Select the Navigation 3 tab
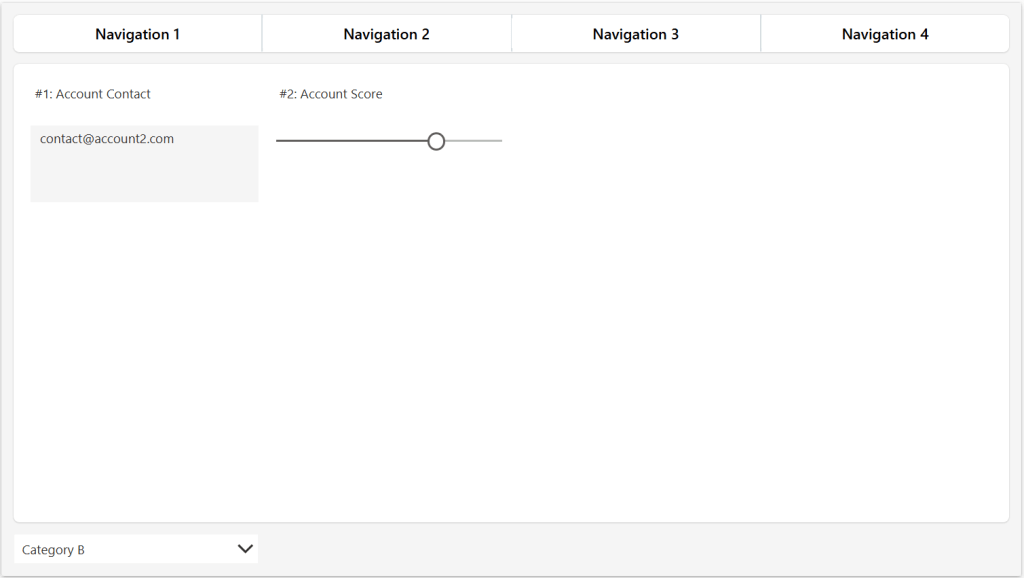 pos(635,34)
